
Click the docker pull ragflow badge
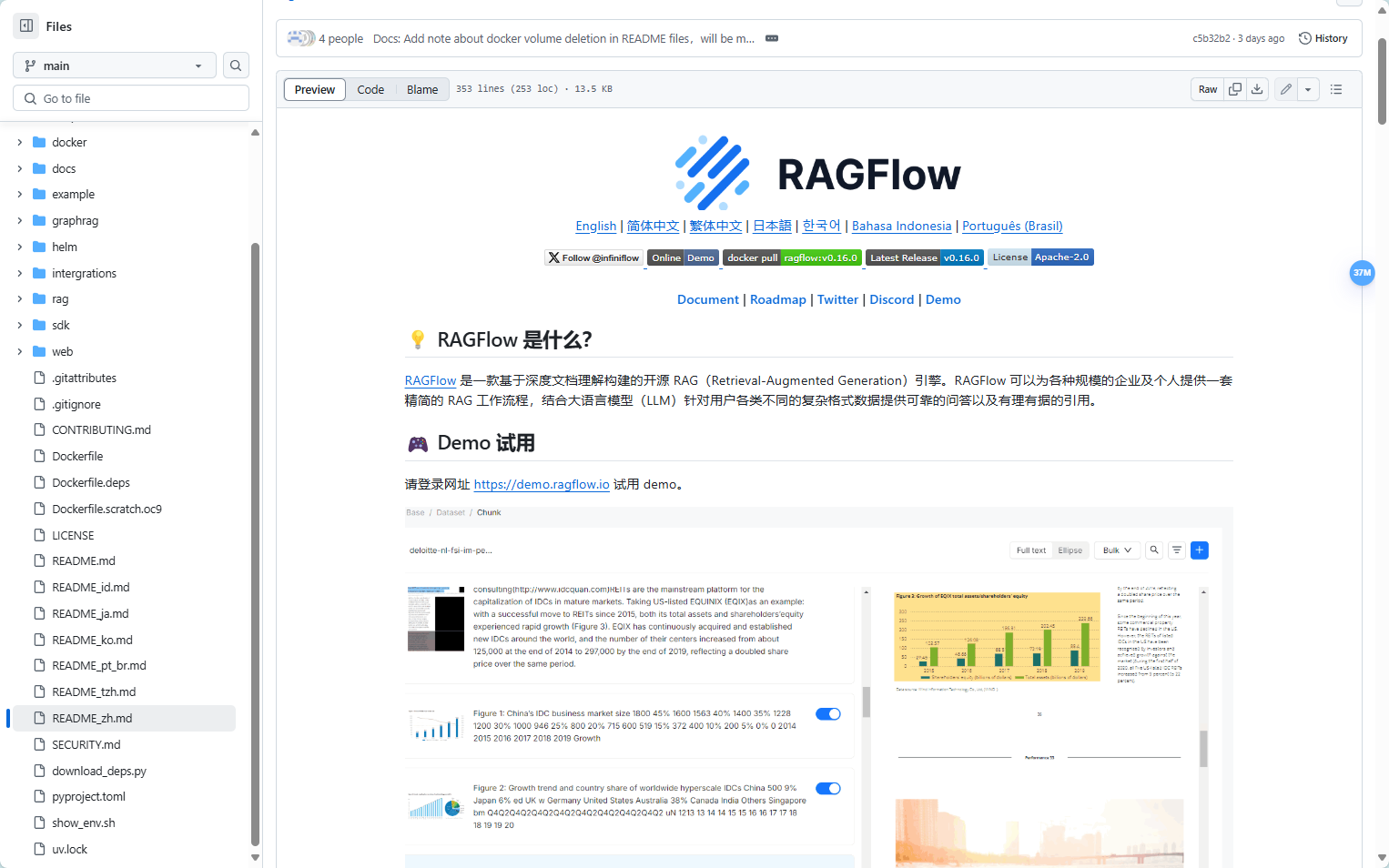tap(792, 257)
